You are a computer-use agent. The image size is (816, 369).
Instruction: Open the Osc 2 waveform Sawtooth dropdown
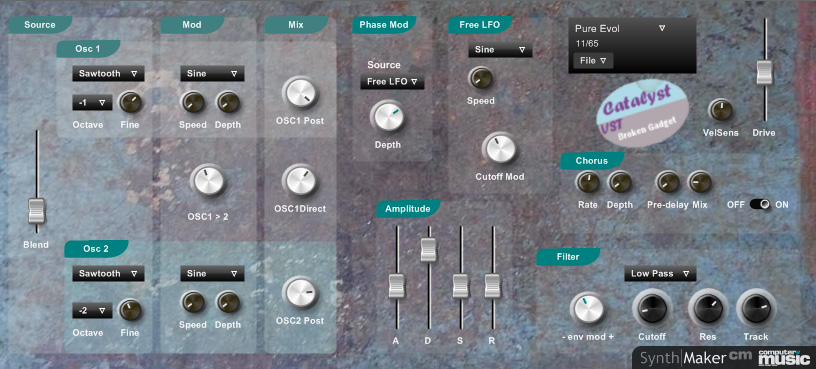pyautogui.click(x=108, y=274)
